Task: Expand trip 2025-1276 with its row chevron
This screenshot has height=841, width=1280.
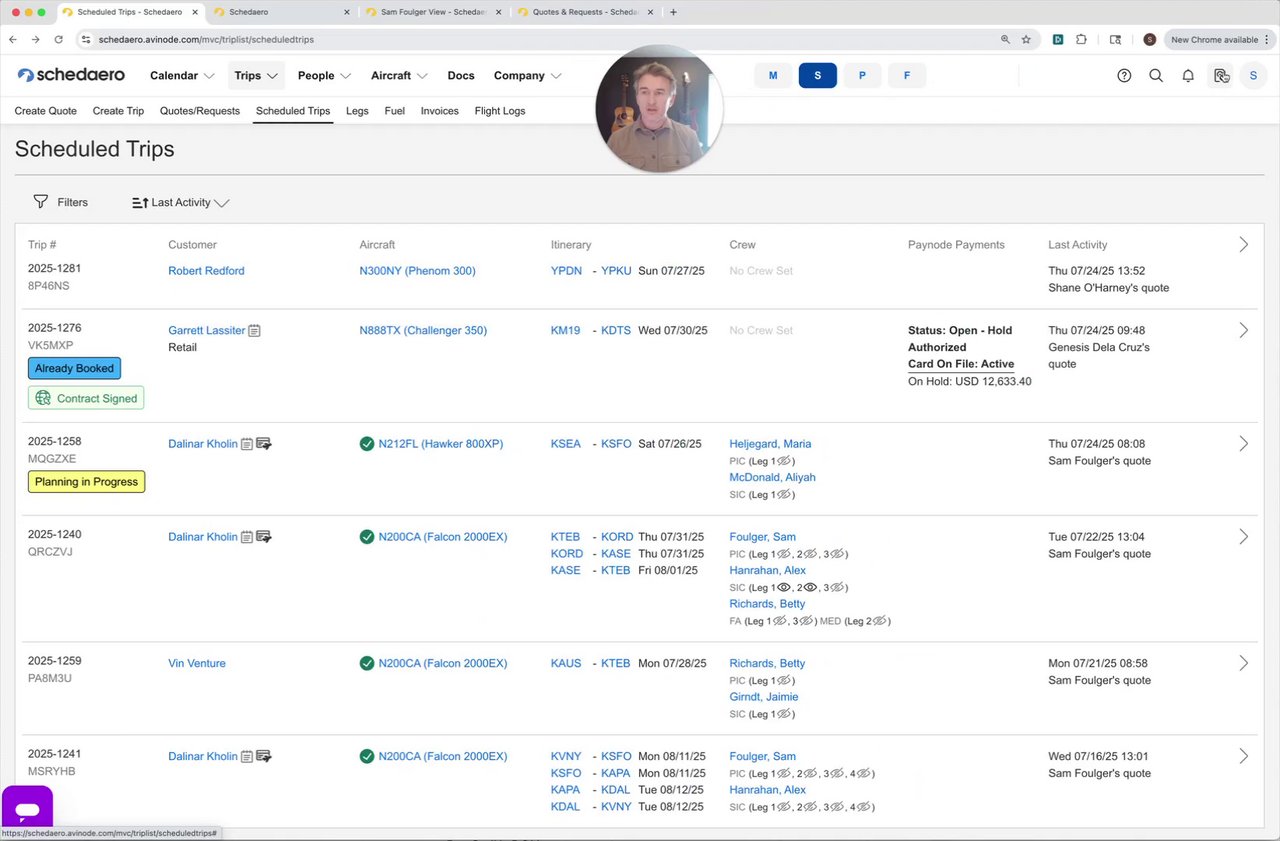Action: tap(1243, 330)
